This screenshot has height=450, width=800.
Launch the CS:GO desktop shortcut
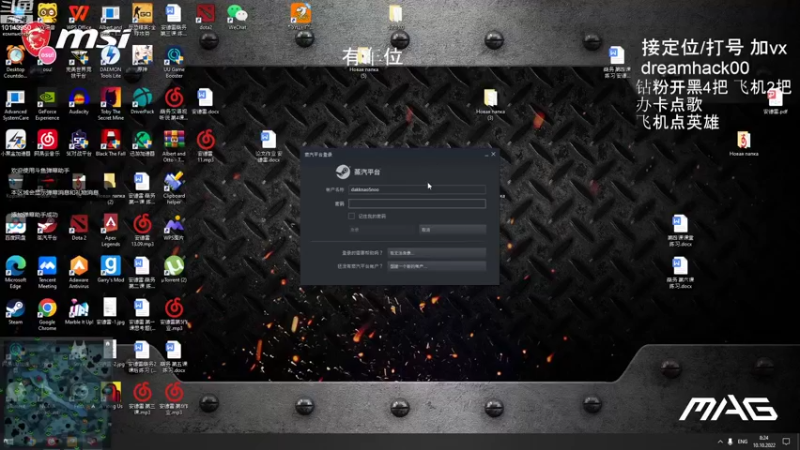pyautogui.click(x=142, y=19)
